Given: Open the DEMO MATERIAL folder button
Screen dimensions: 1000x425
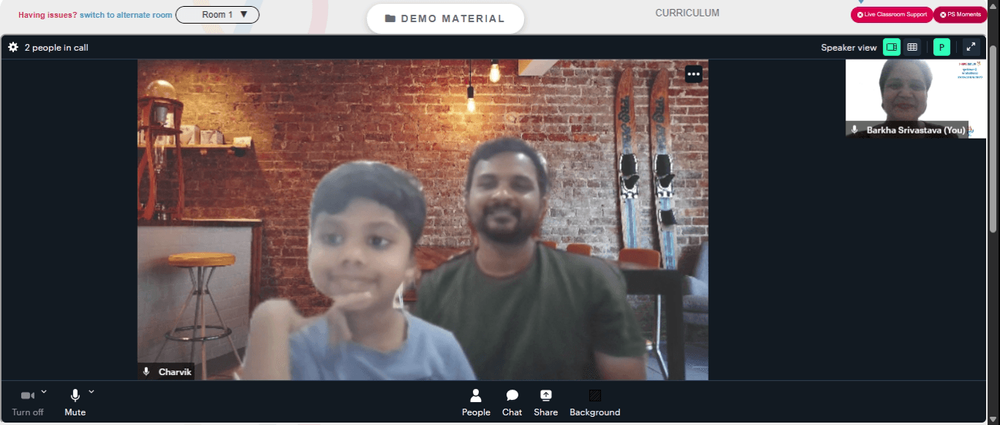Looking at the screenshot, I should coord(445,19).
